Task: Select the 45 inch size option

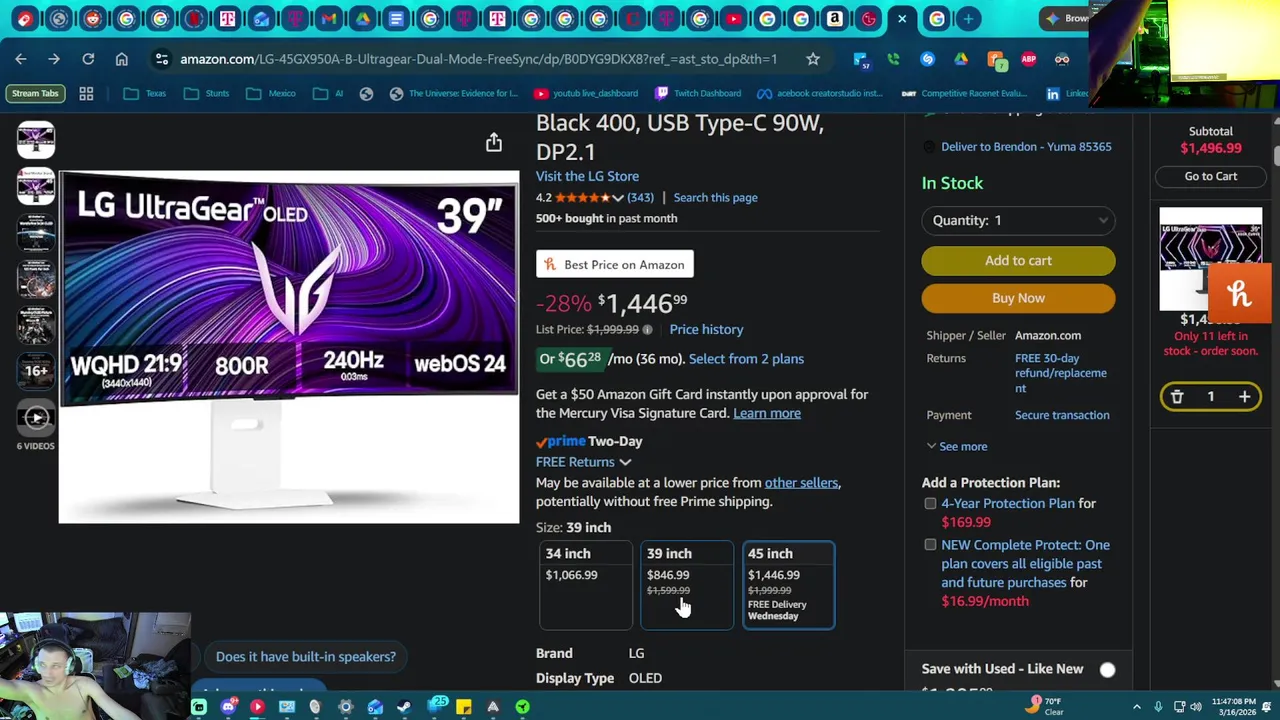Action: click(x=788, y=586)
